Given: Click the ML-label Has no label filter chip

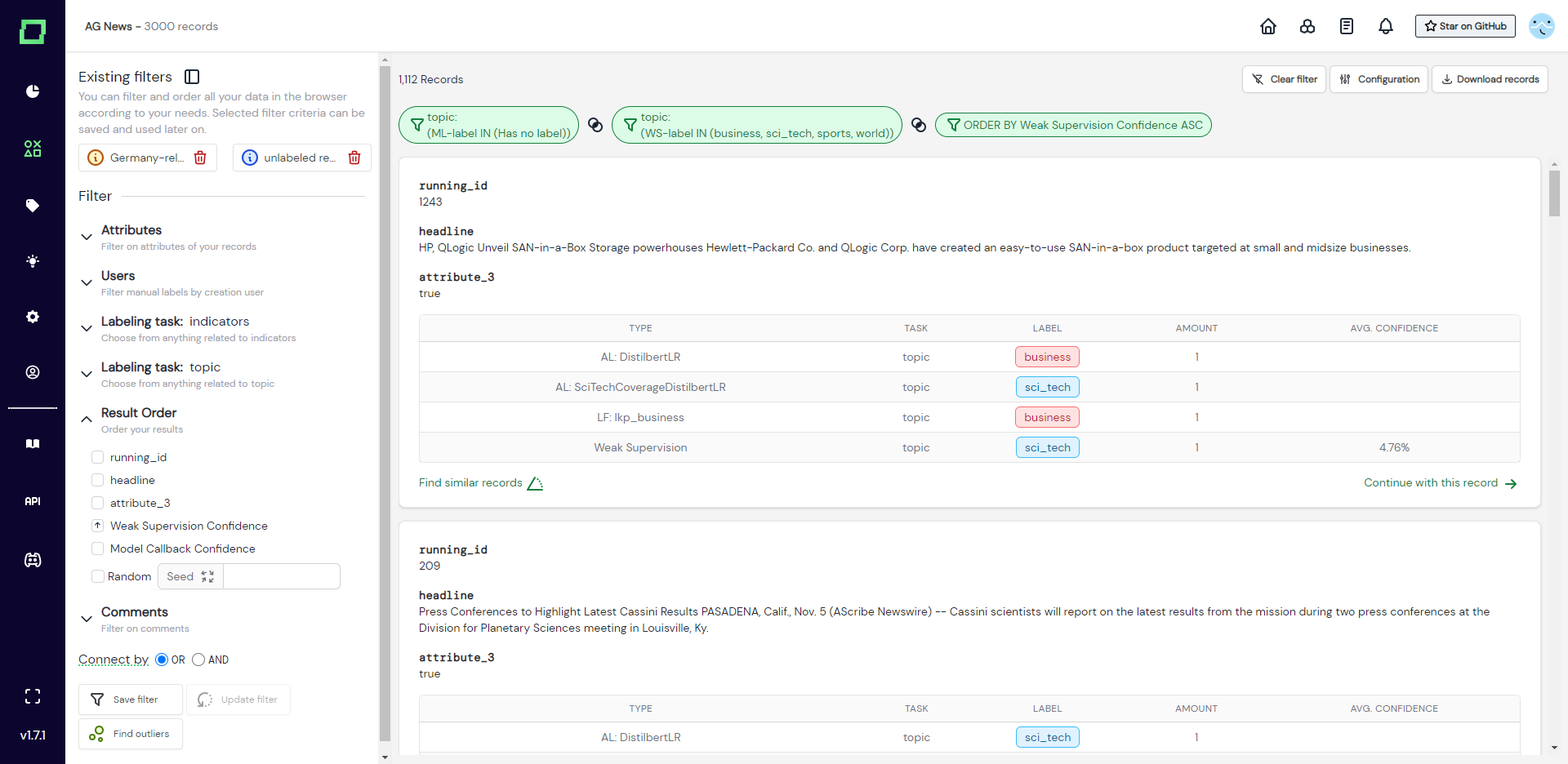Looking at the screenshot, I should point(488,125).
